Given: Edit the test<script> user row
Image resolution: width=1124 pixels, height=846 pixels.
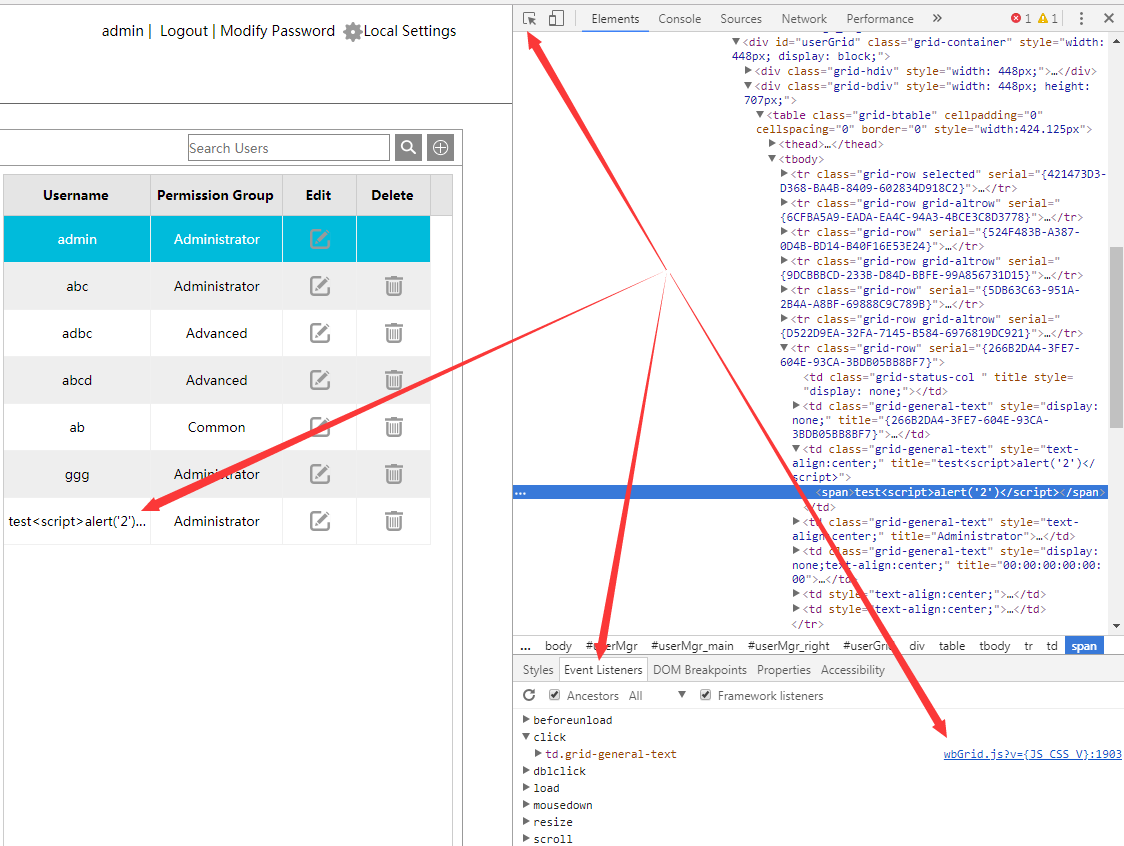Looking at the screenshot, I should (320, 521).
